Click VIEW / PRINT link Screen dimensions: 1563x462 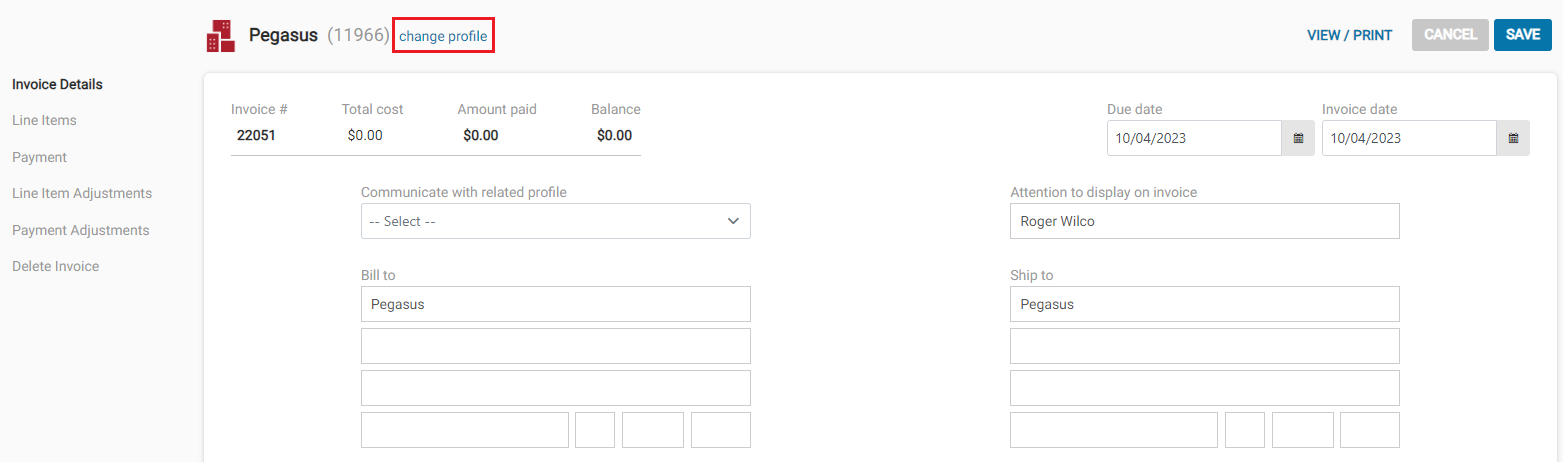point(1349,35)
